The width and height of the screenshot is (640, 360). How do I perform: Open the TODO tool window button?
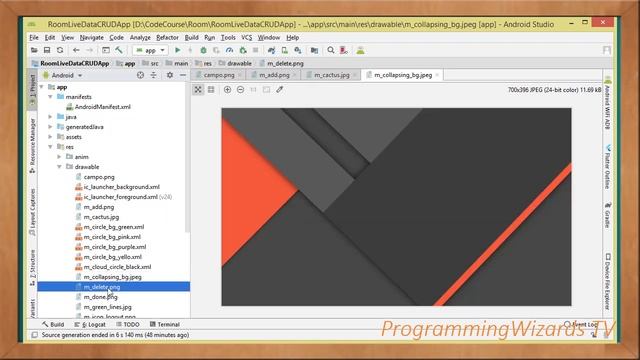128,324
